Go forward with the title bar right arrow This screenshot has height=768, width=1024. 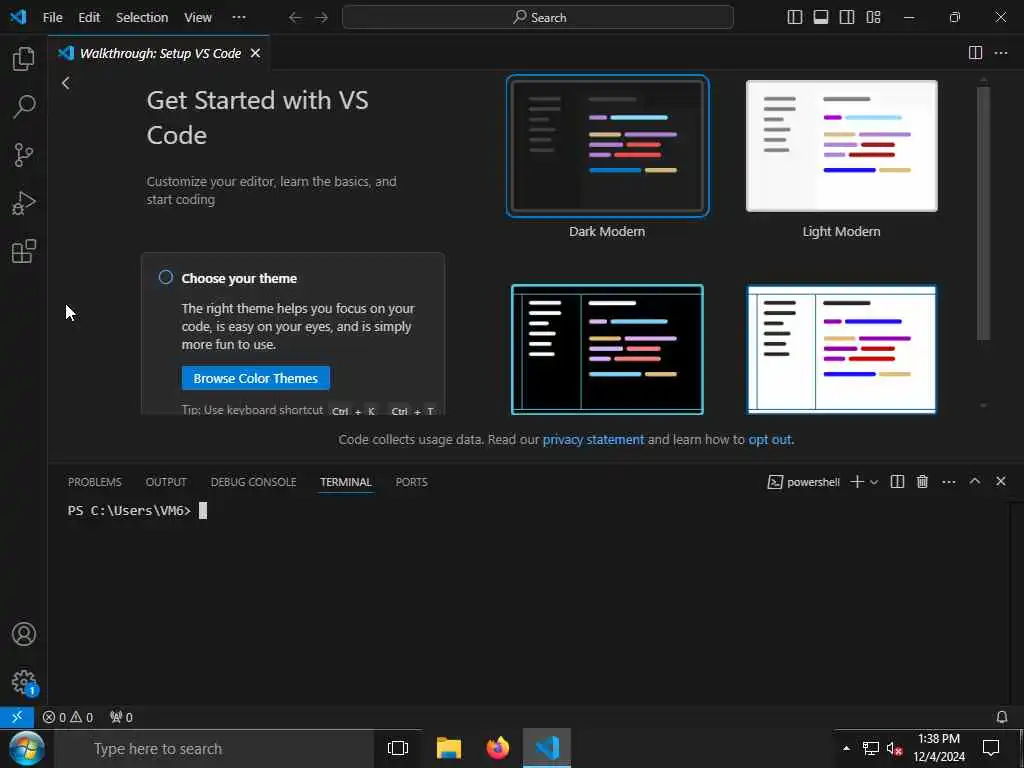pyautogui.click(x=321, y=18)
